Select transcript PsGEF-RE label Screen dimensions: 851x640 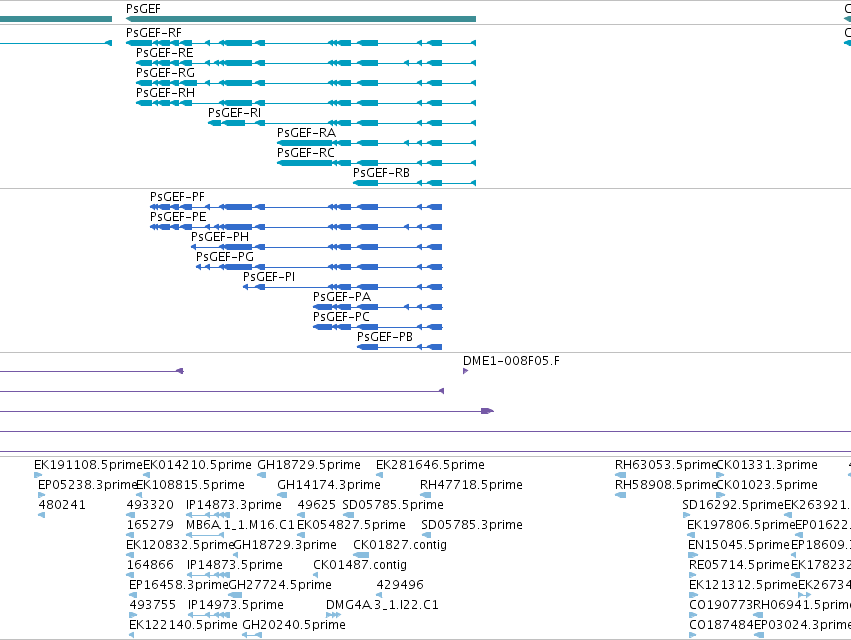tap(164, 53)
